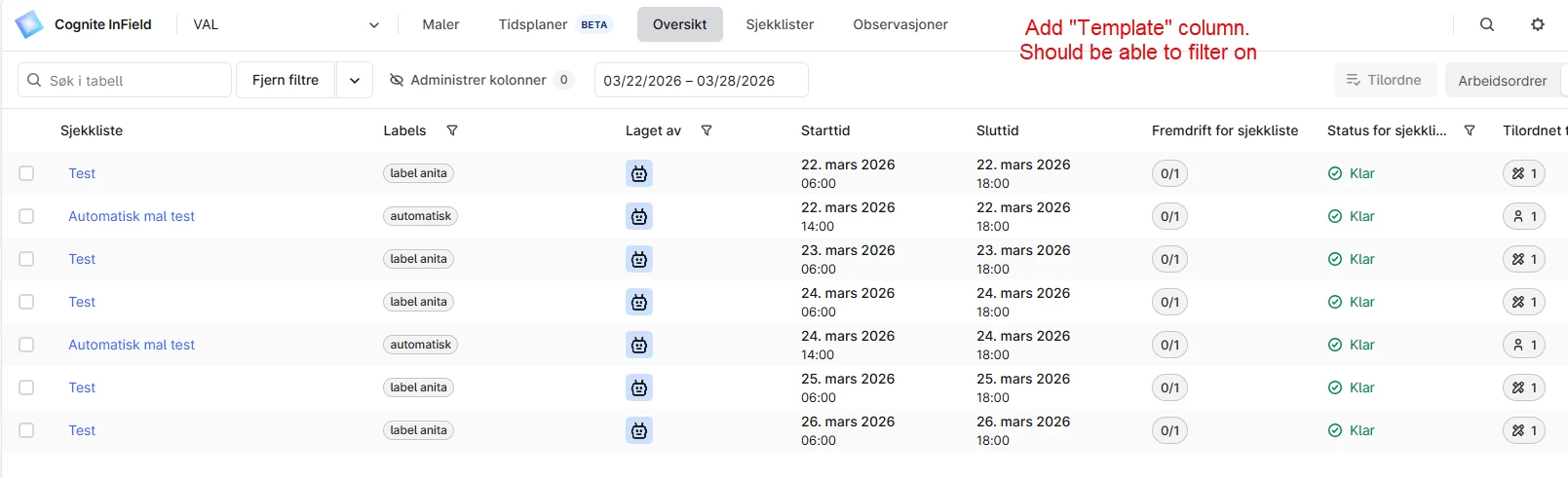Switch to the Sjekklister tab
Screen dimensions: 1568x478
click(780, 24)
